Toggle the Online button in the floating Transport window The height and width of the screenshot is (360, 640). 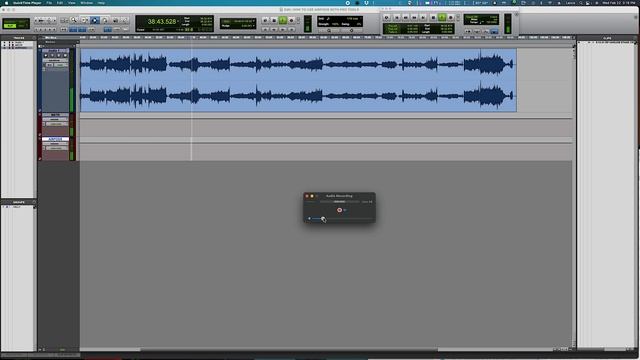click(386, 18)
